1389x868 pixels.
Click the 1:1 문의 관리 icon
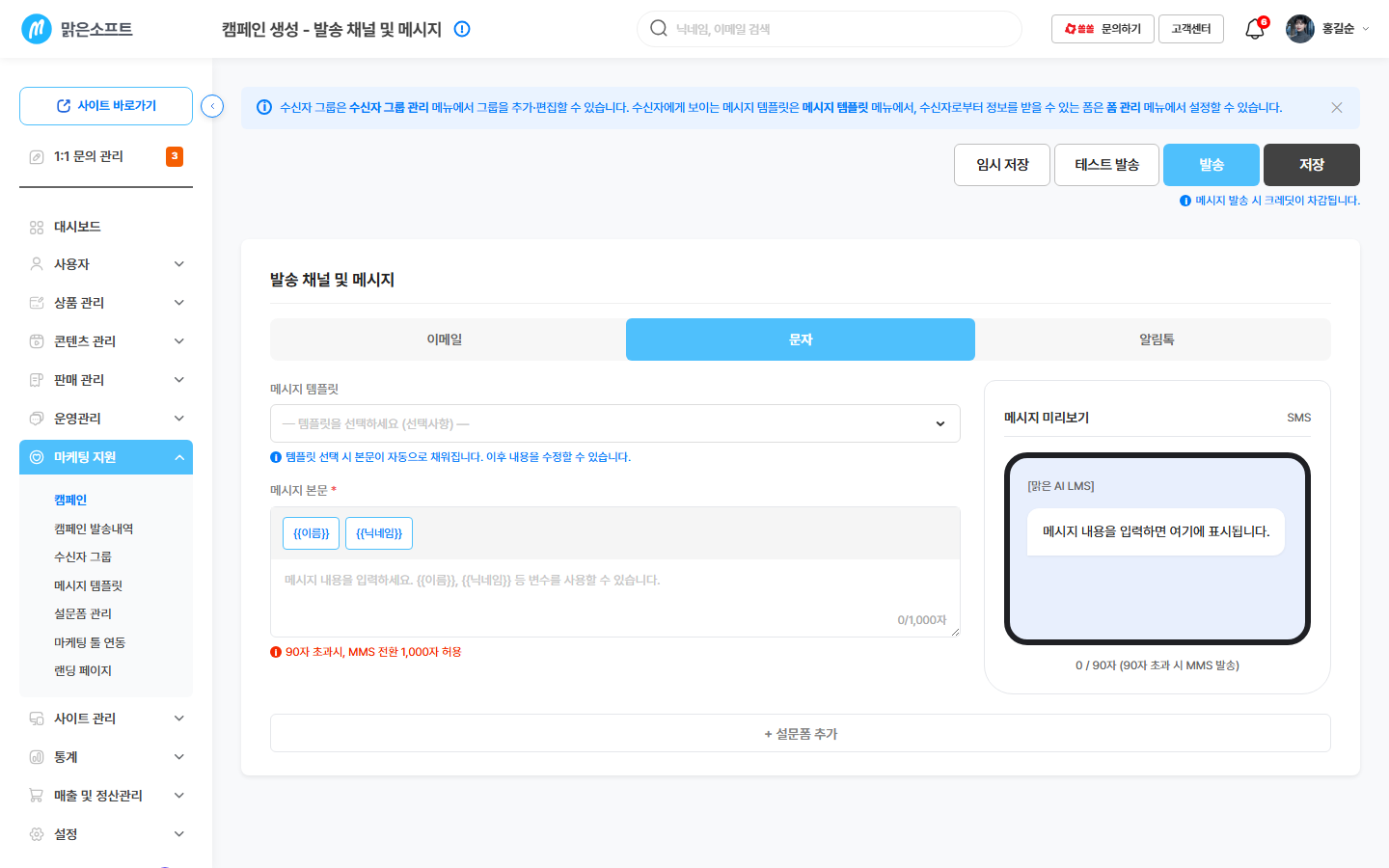coord(37,156)
